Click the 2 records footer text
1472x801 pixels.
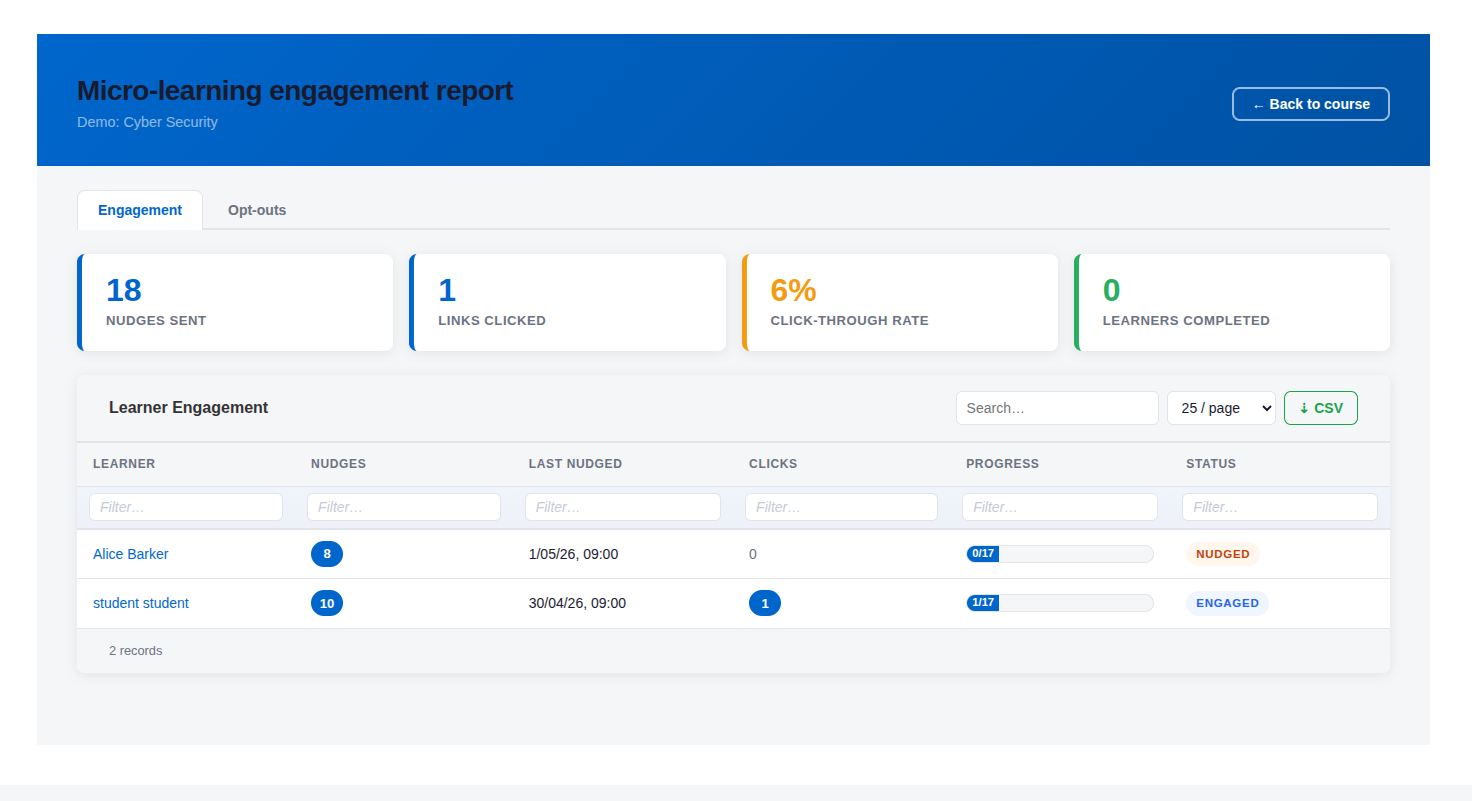tap(136, 651)
